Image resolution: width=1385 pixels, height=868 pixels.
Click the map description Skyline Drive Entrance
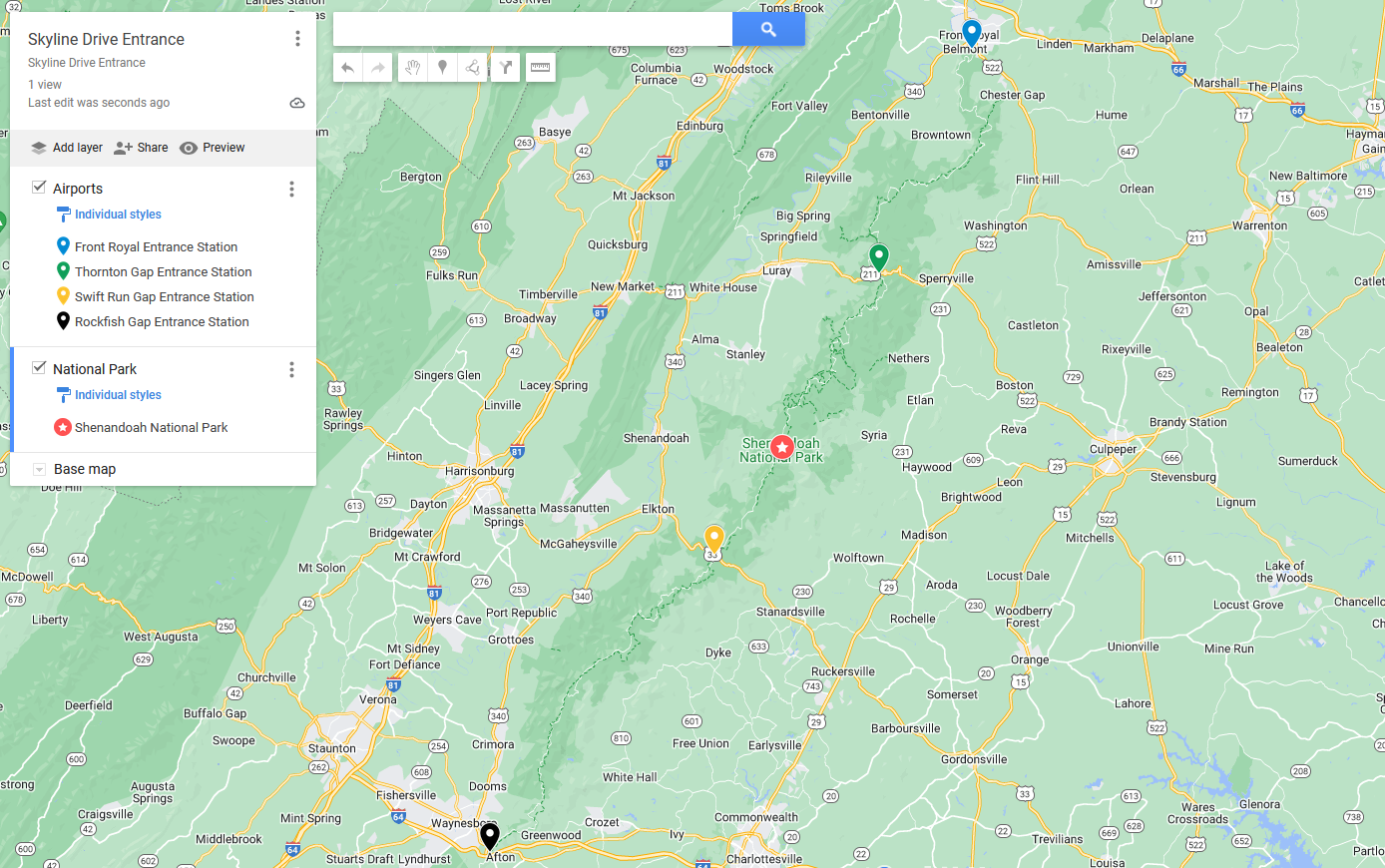coord(87,63)
